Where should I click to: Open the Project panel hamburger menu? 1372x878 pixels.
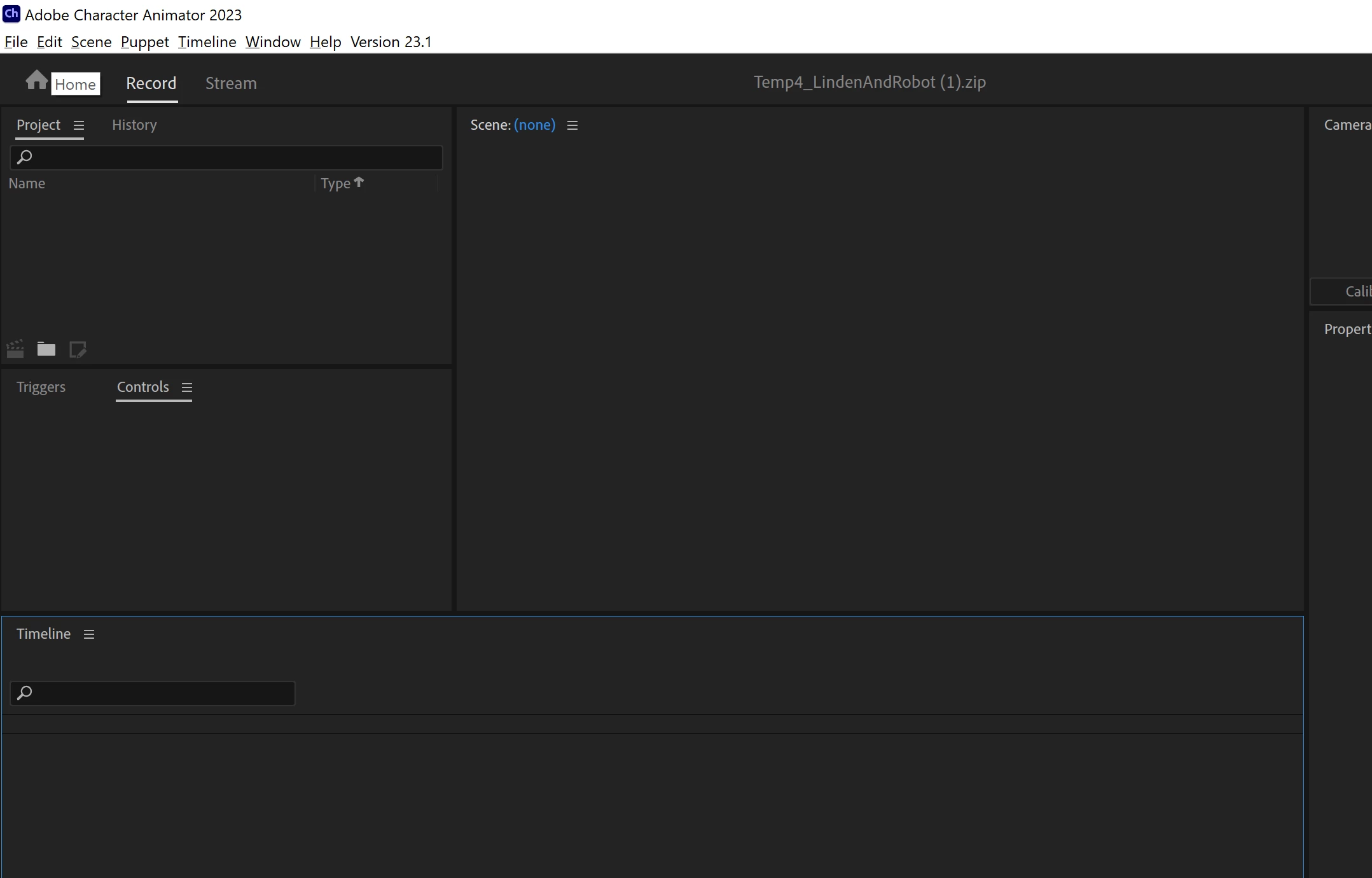point(79,125)
